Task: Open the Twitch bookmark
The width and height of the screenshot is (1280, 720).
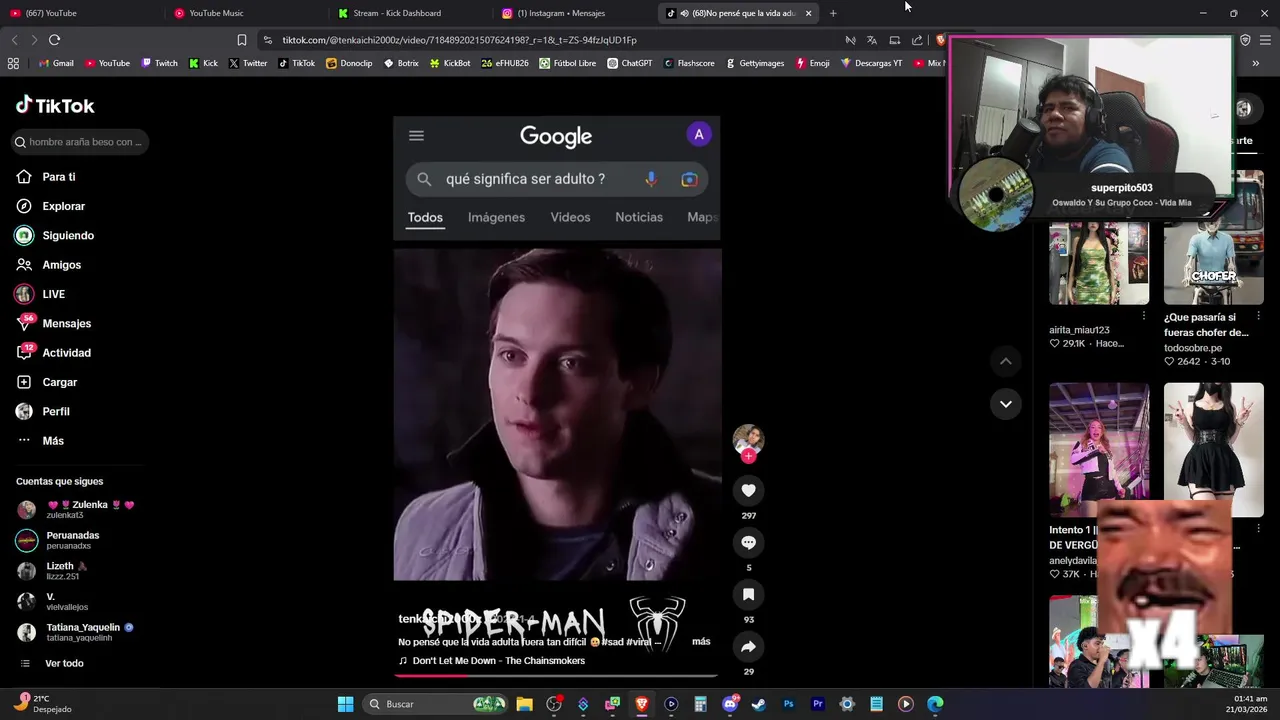Action: (x=160, y=63)
